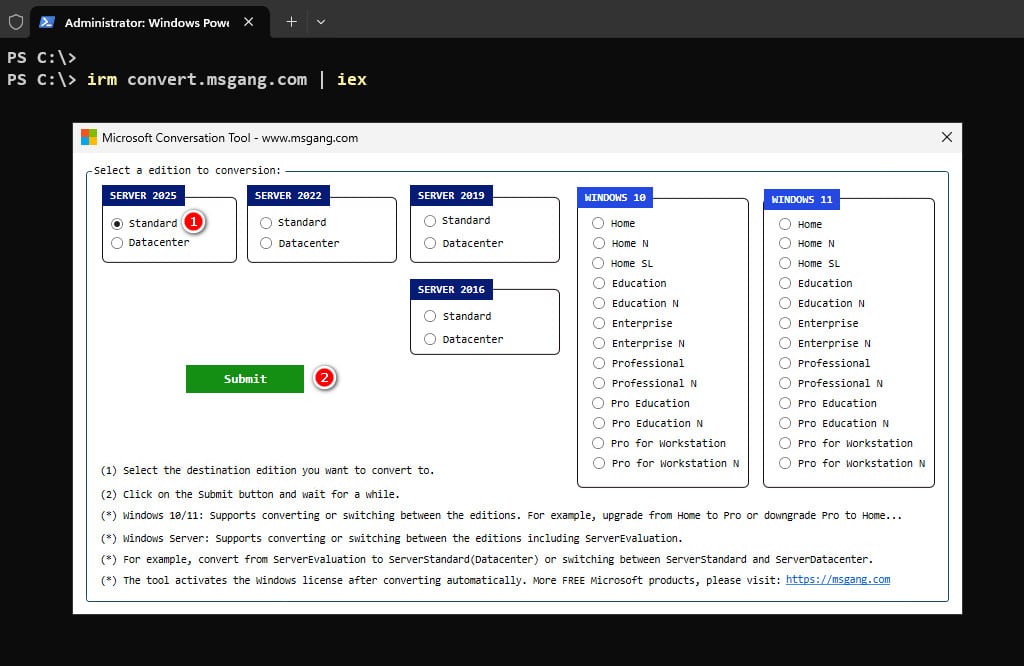Click the dialog title 'Microsoft Conversation Tool - www.msgang.com'

click(x=230, y=138)
